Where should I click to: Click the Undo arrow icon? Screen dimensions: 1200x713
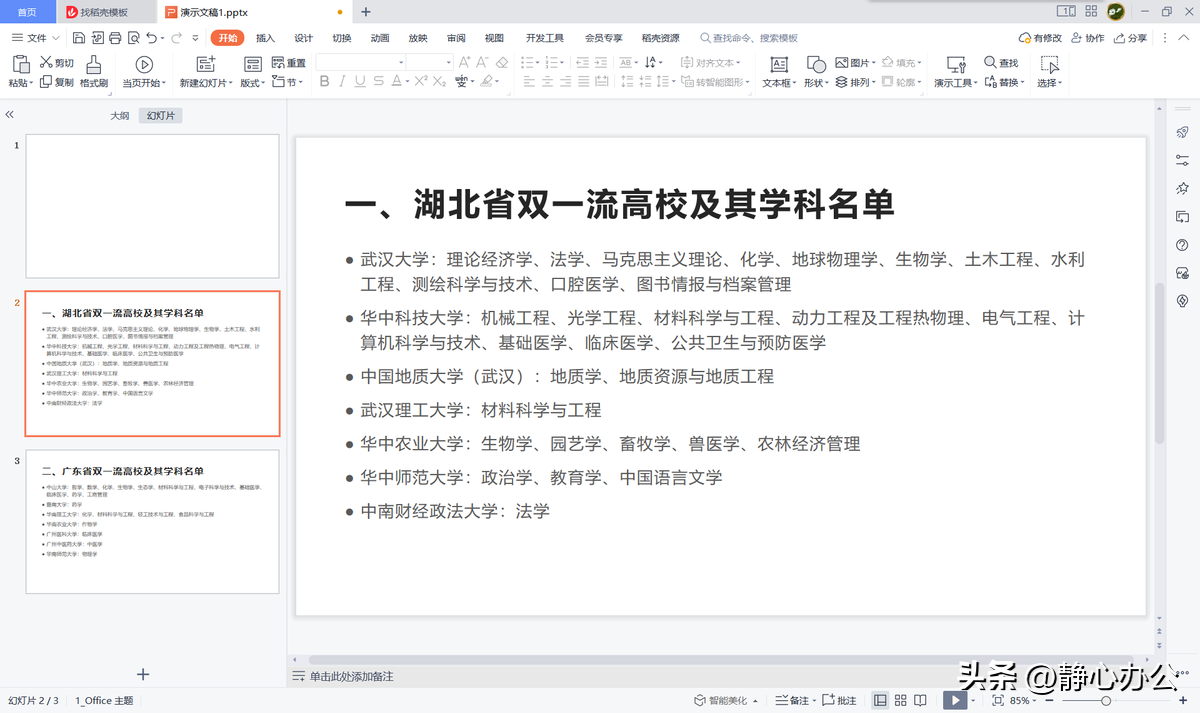click(x=151, y=38)
